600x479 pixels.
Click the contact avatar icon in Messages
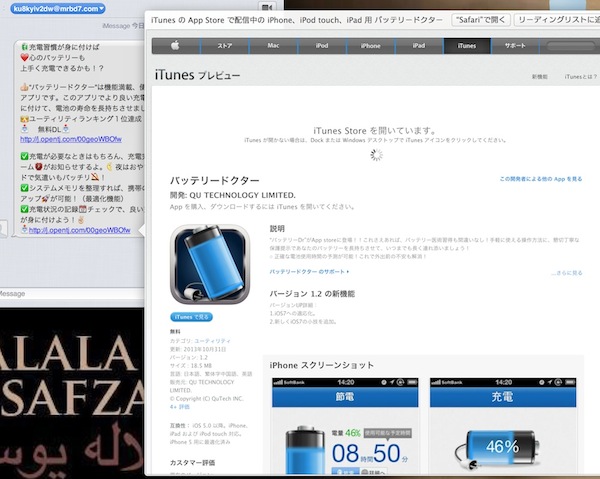(x=3, y=229)
